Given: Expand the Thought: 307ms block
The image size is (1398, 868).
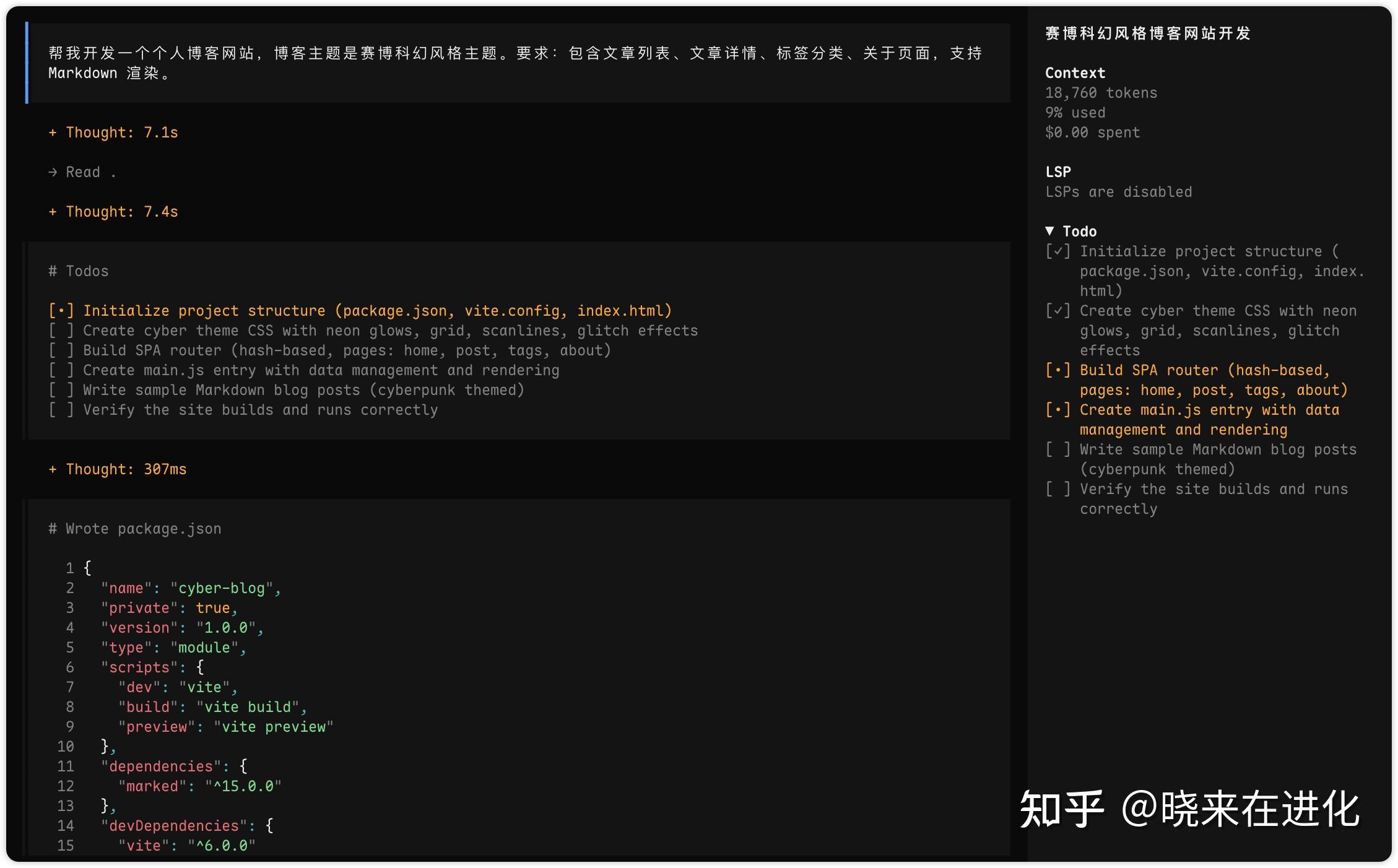Looking at the screenshot, I should (x=118, y=469).
